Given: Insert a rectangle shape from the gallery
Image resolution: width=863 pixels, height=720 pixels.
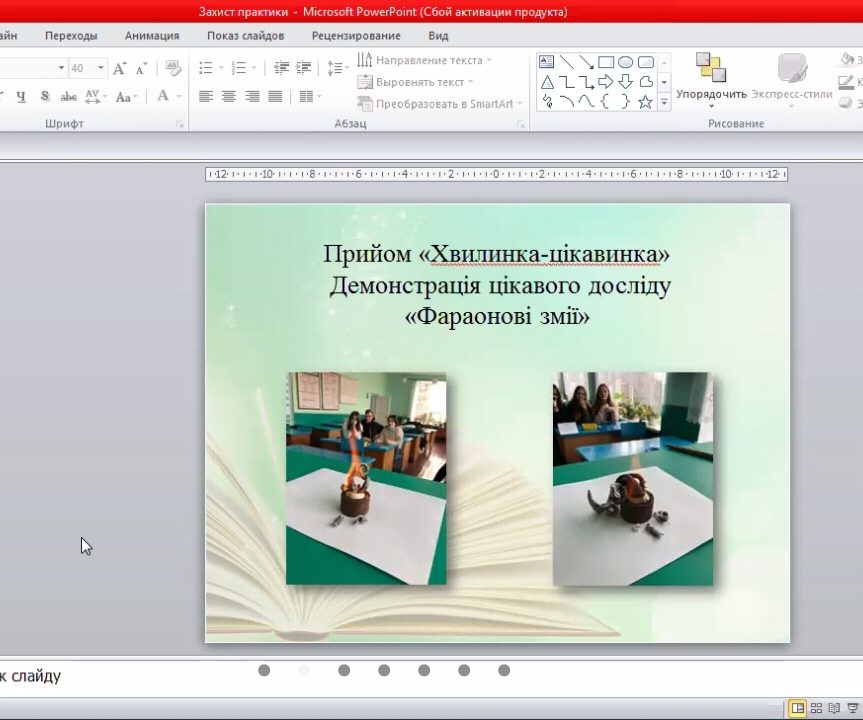Looking at the screenshot, I should [606, 61].
